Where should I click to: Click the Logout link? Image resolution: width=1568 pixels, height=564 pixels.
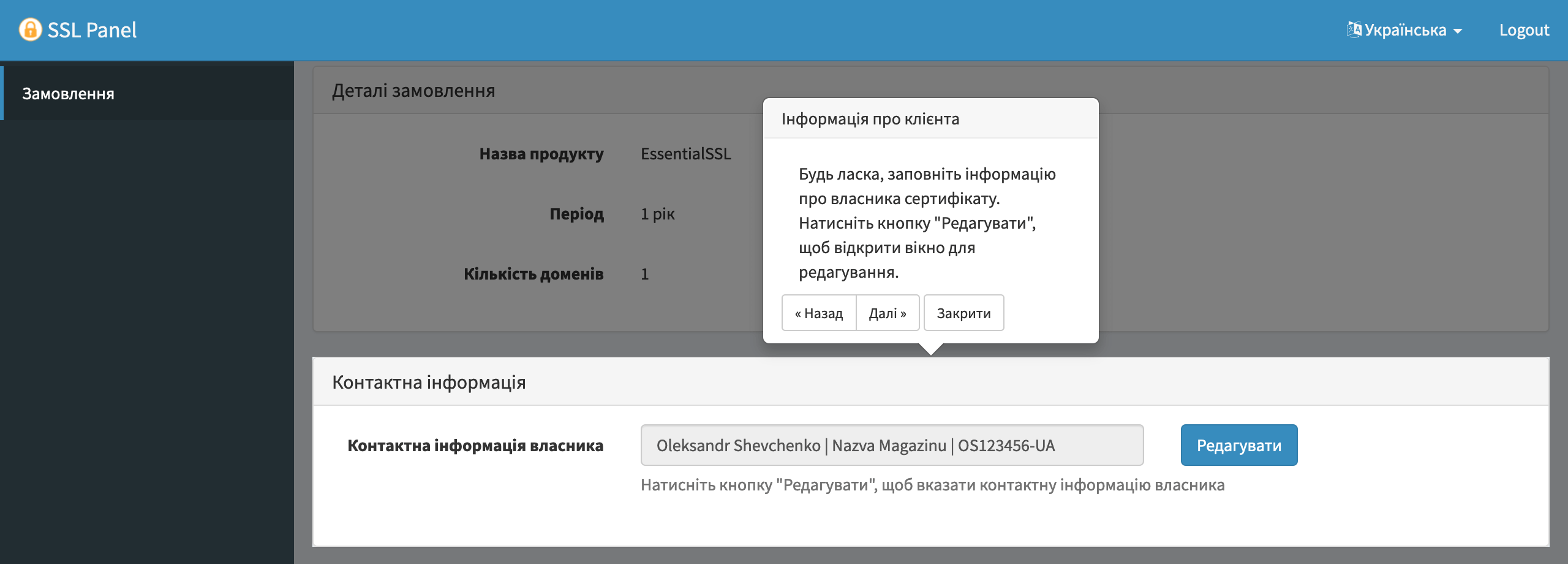(1524, 30)
